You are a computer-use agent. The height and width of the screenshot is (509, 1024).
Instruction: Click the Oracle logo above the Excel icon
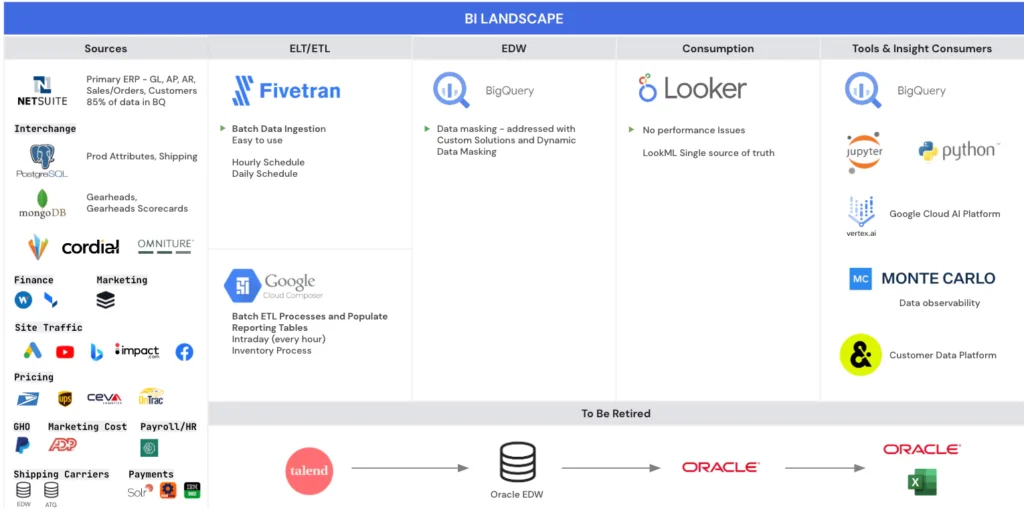click(921, 449)
